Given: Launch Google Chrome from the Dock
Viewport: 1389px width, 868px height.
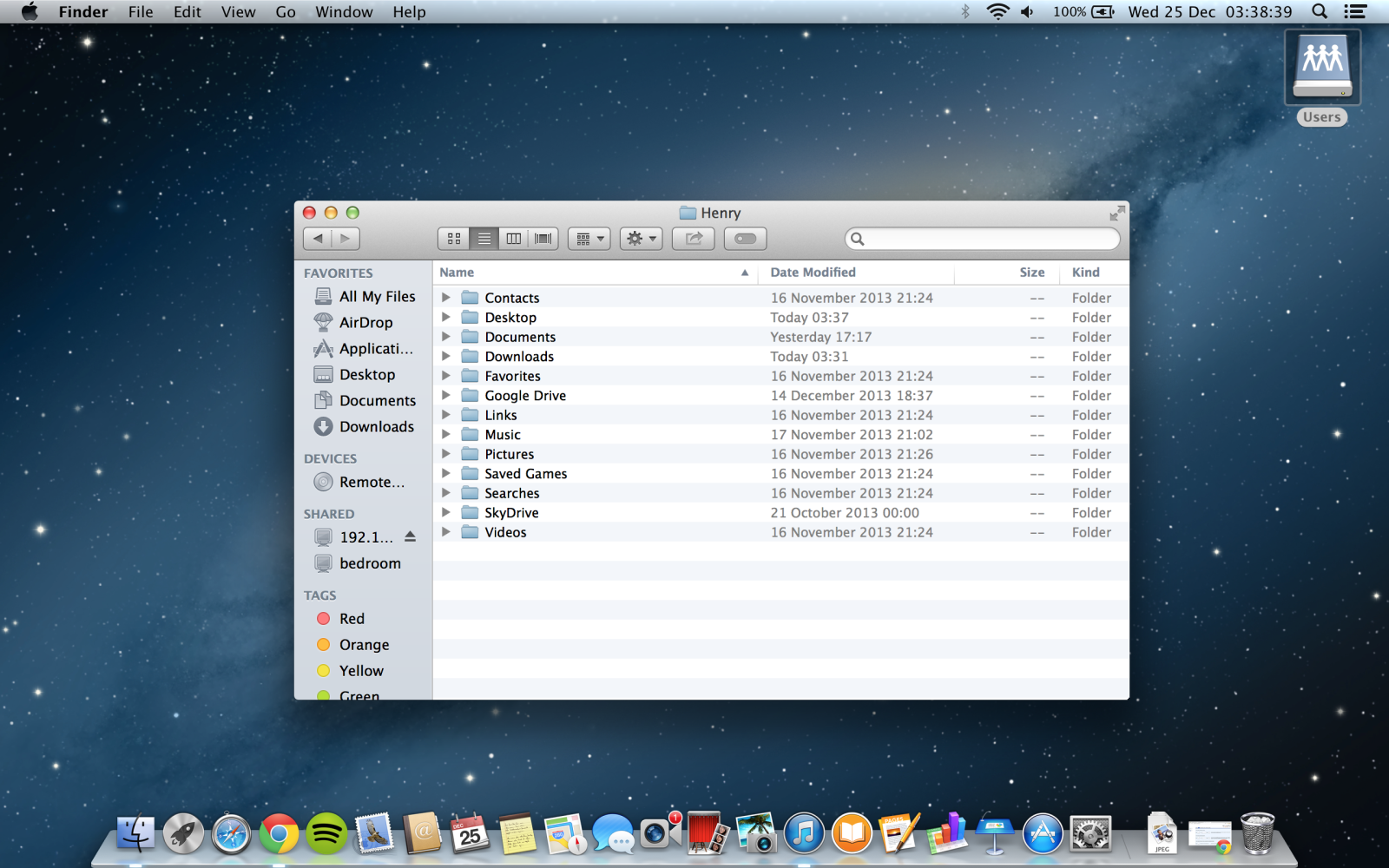Looking at the screenshot, I should pyautogui.click(x=279, y=834).
